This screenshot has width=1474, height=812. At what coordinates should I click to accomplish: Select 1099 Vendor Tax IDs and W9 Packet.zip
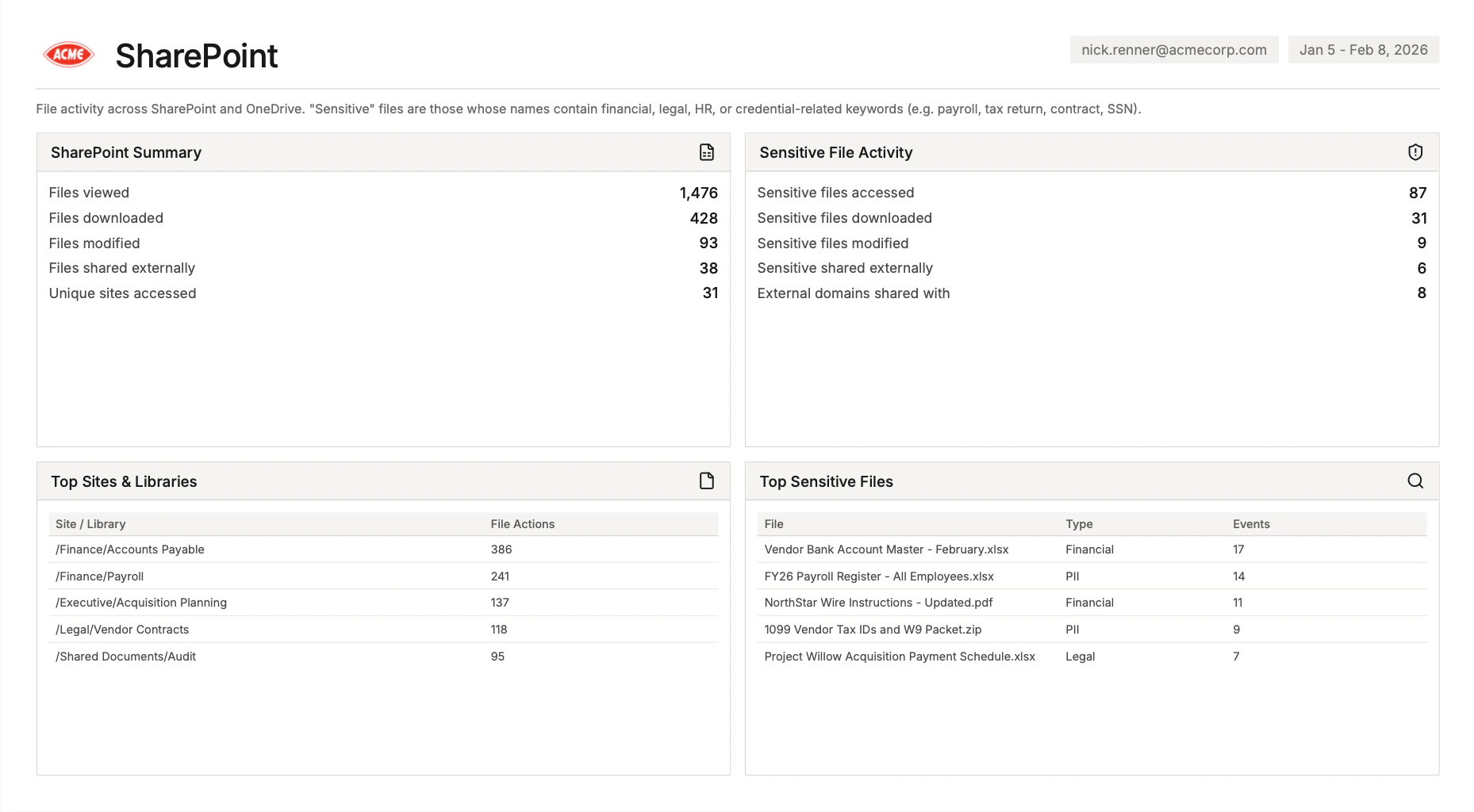click(873, 630)
